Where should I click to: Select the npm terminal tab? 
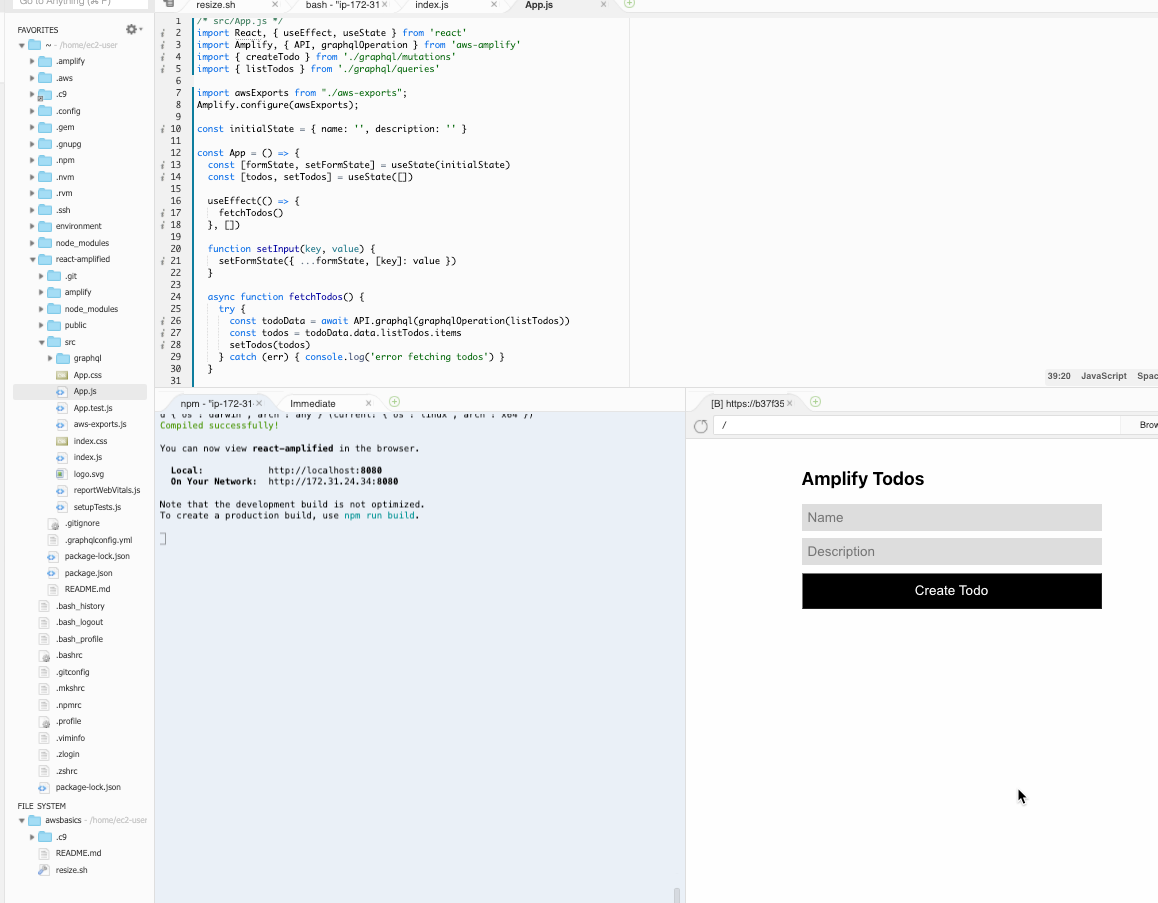coord(216,404)
